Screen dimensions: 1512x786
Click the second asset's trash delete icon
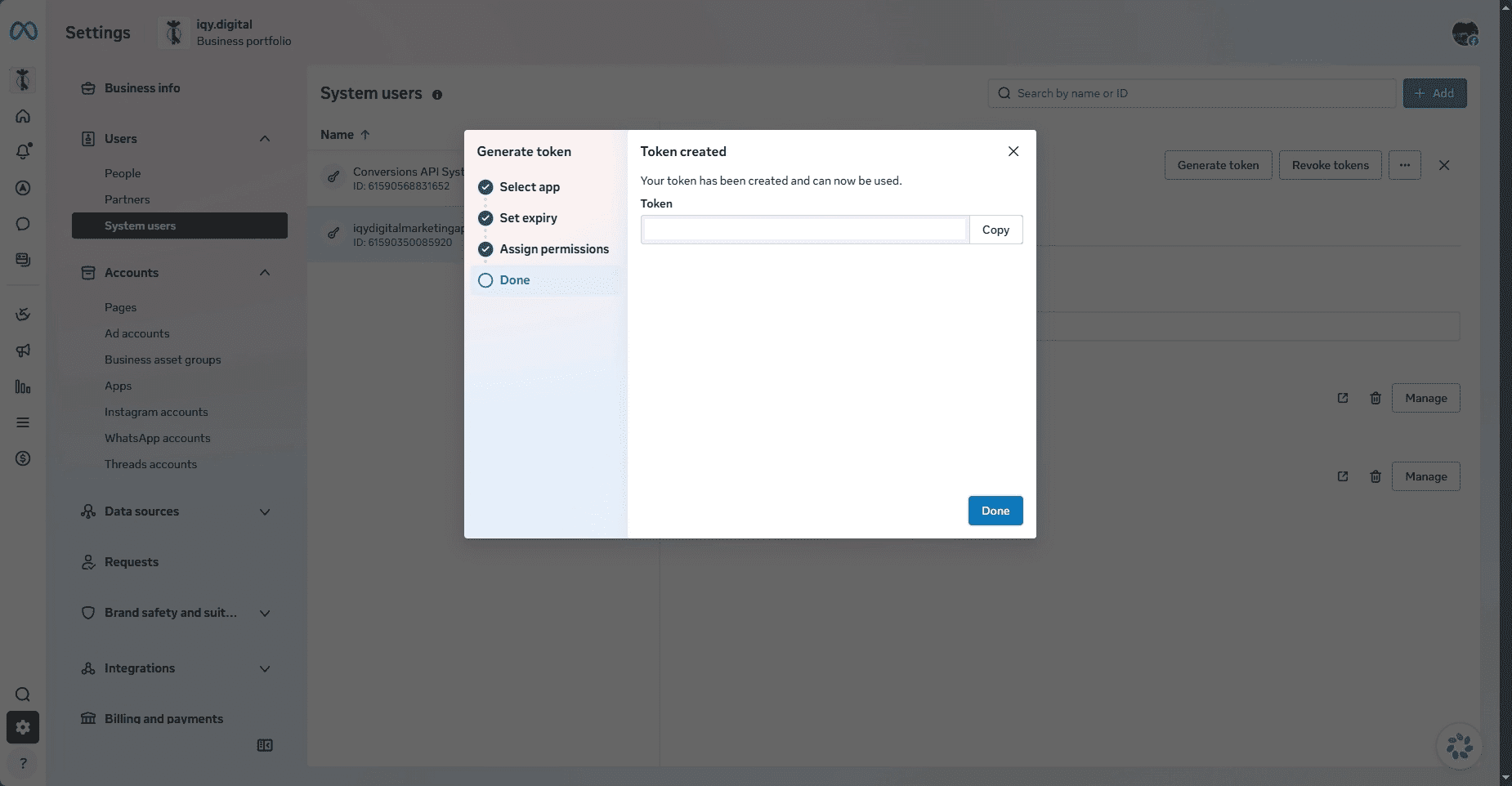pos(1376,476)
